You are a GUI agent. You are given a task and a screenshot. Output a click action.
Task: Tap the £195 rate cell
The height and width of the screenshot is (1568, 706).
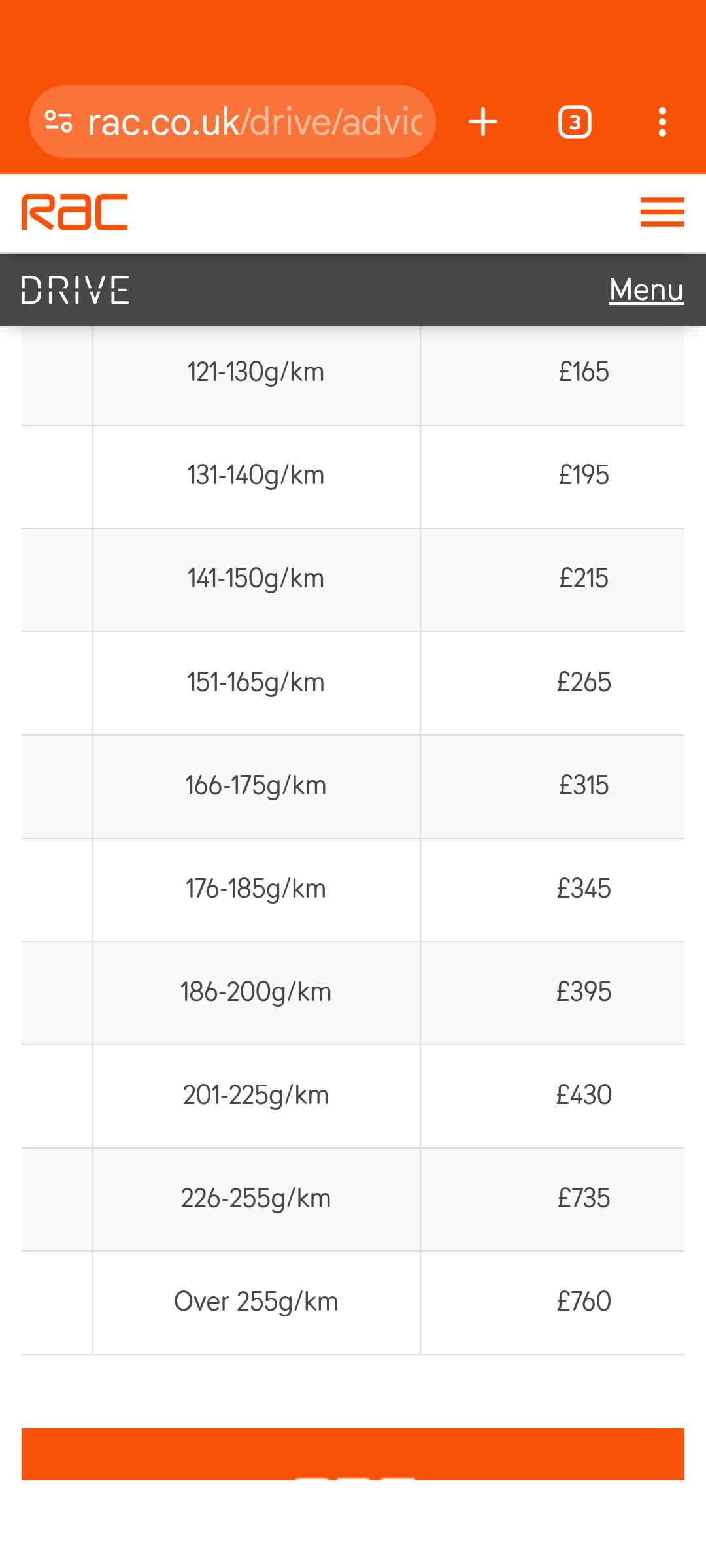[583, 476]
